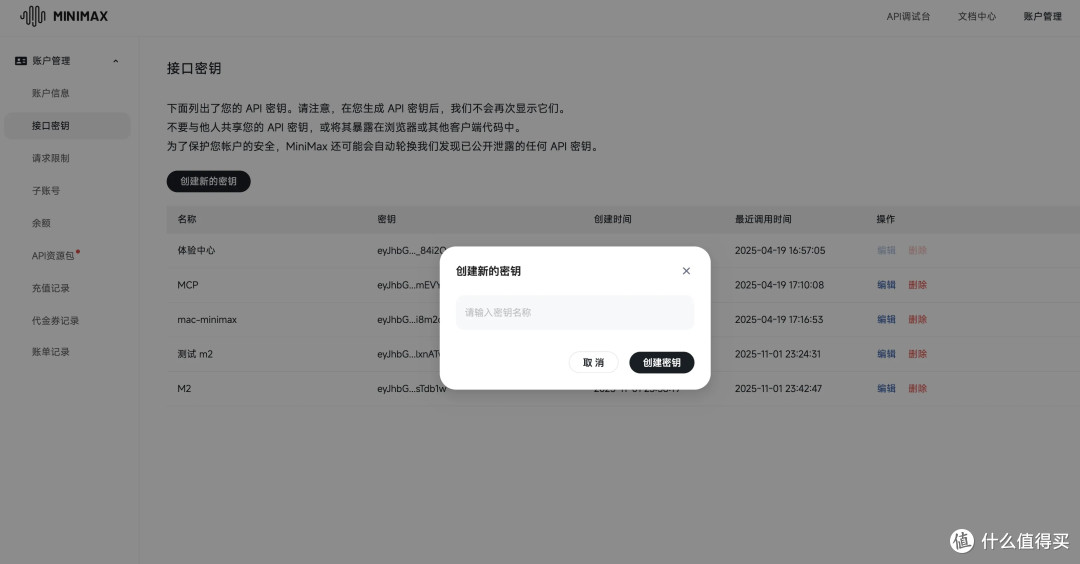Click timestamp 2025-11-01 23:24:31
This screenshot has height=564, width=1080.
pos(778,353)
